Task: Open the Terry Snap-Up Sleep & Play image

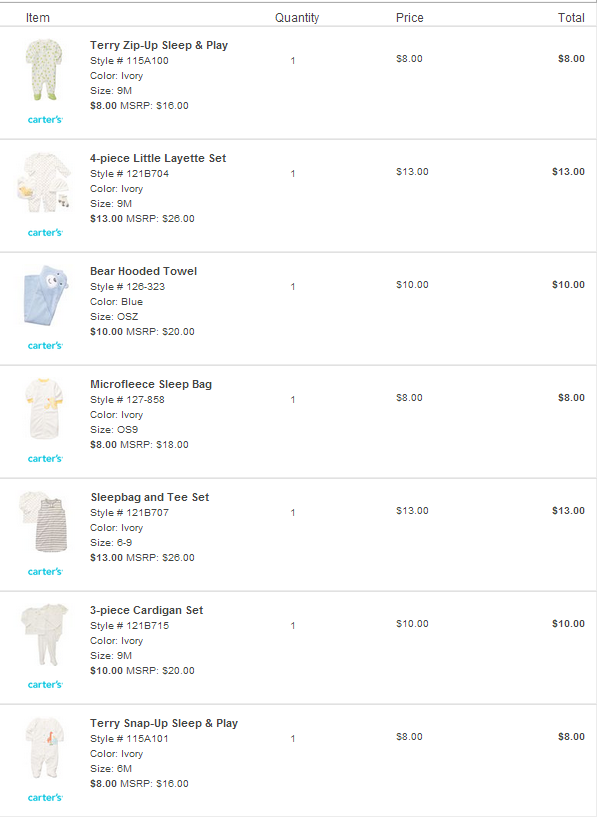Action: tap(44, 747)
